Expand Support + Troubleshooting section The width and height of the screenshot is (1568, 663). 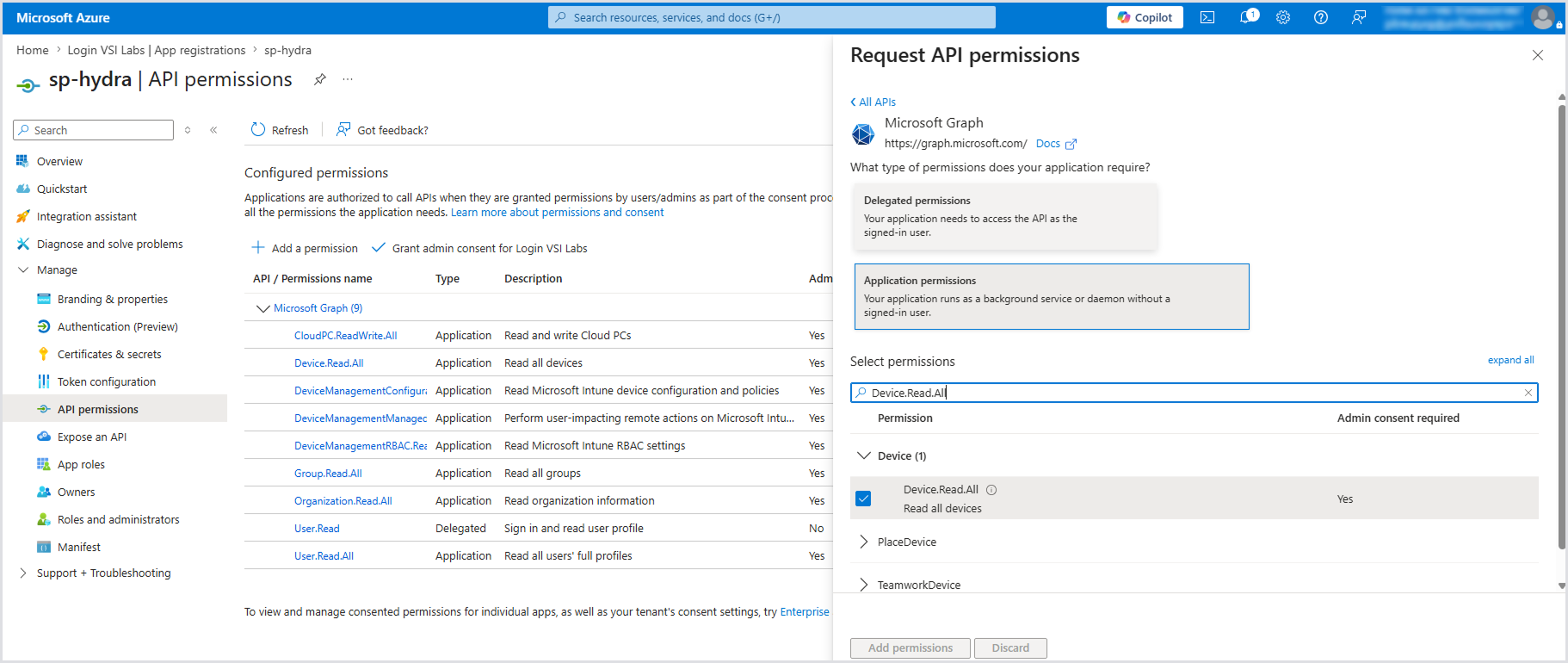click(23, 573)
